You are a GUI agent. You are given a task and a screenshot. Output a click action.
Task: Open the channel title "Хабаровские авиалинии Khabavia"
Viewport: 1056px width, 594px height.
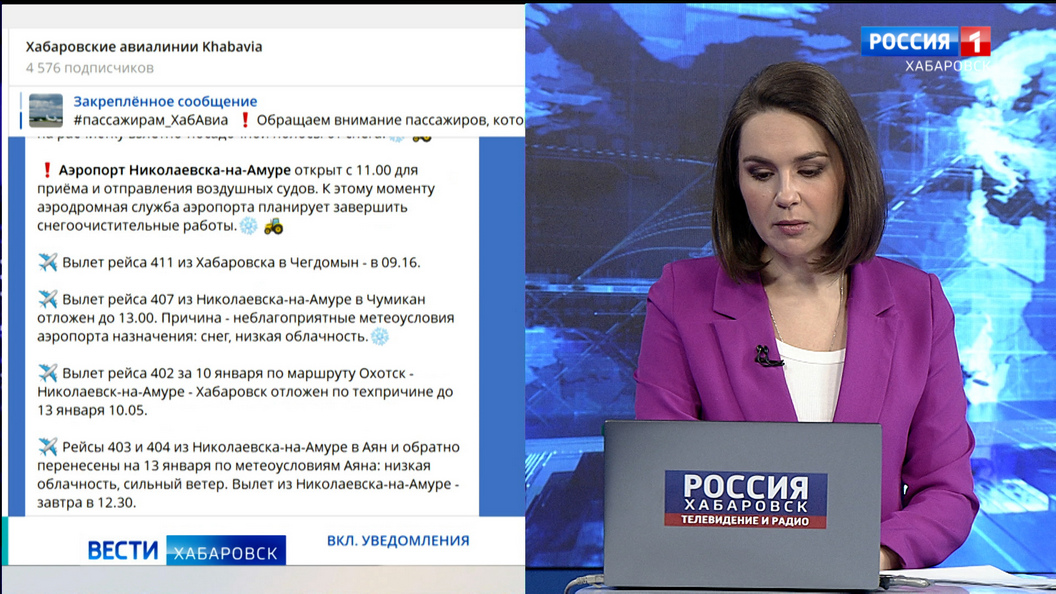click(144, 47)
